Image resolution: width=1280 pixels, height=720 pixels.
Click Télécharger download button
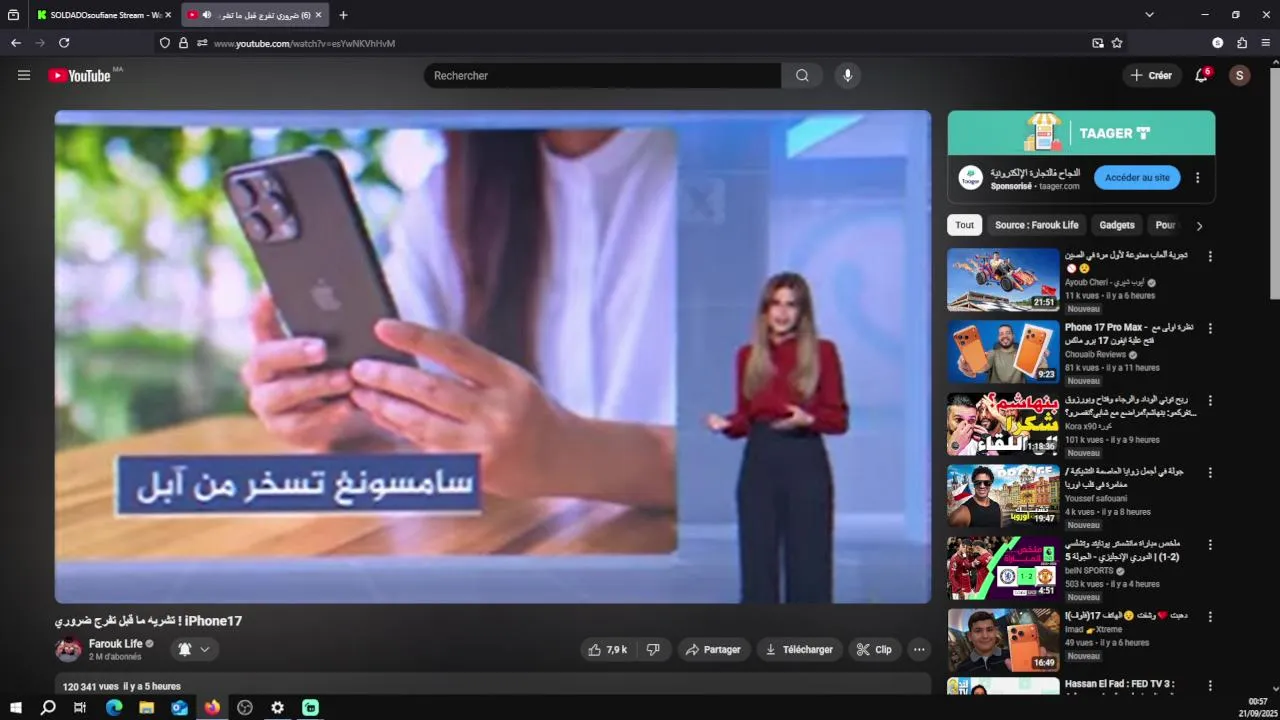[x=799, y=649]
